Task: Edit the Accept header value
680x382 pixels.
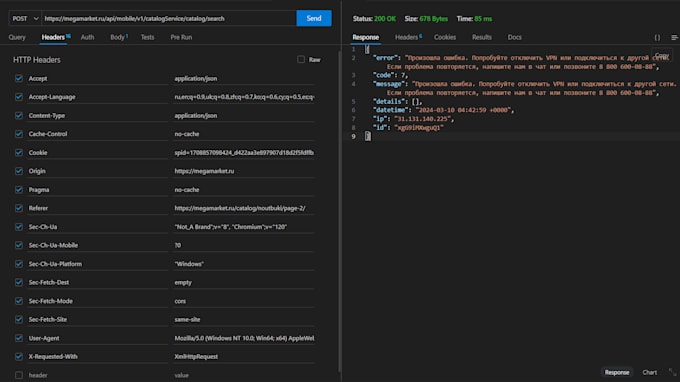Action: tap(244, 78)
